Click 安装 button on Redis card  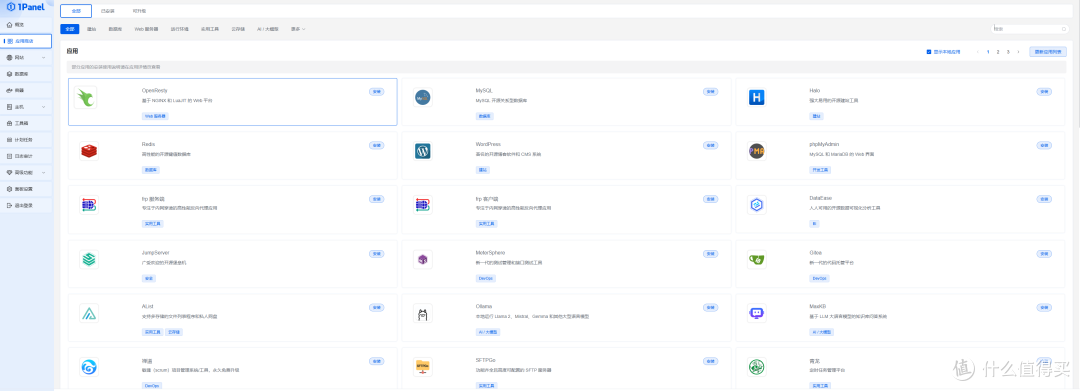pos(377,145)
